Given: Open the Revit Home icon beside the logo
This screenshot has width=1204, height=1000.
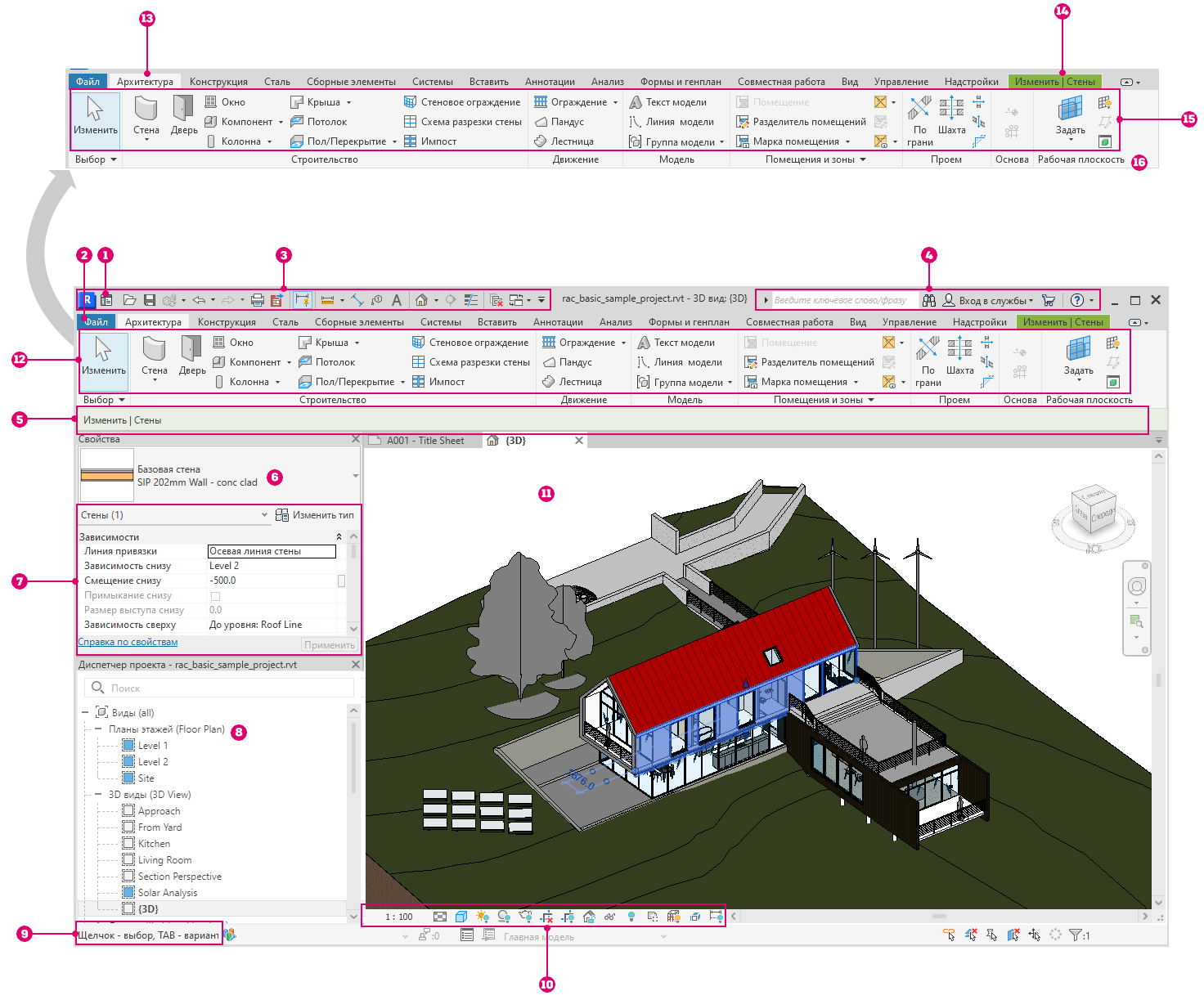Looking at the screenshot, I should [106, 300].
